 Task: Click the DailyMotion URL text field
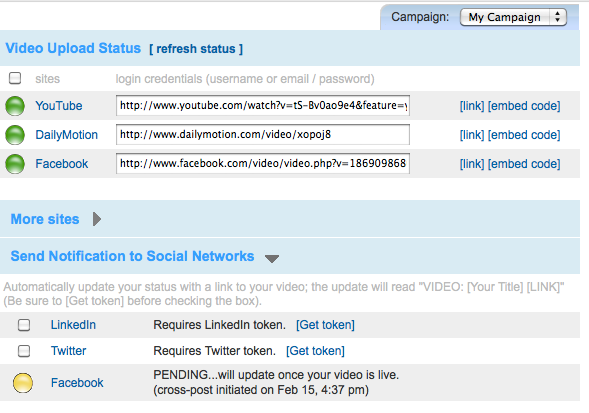click(x=263, y=135)
